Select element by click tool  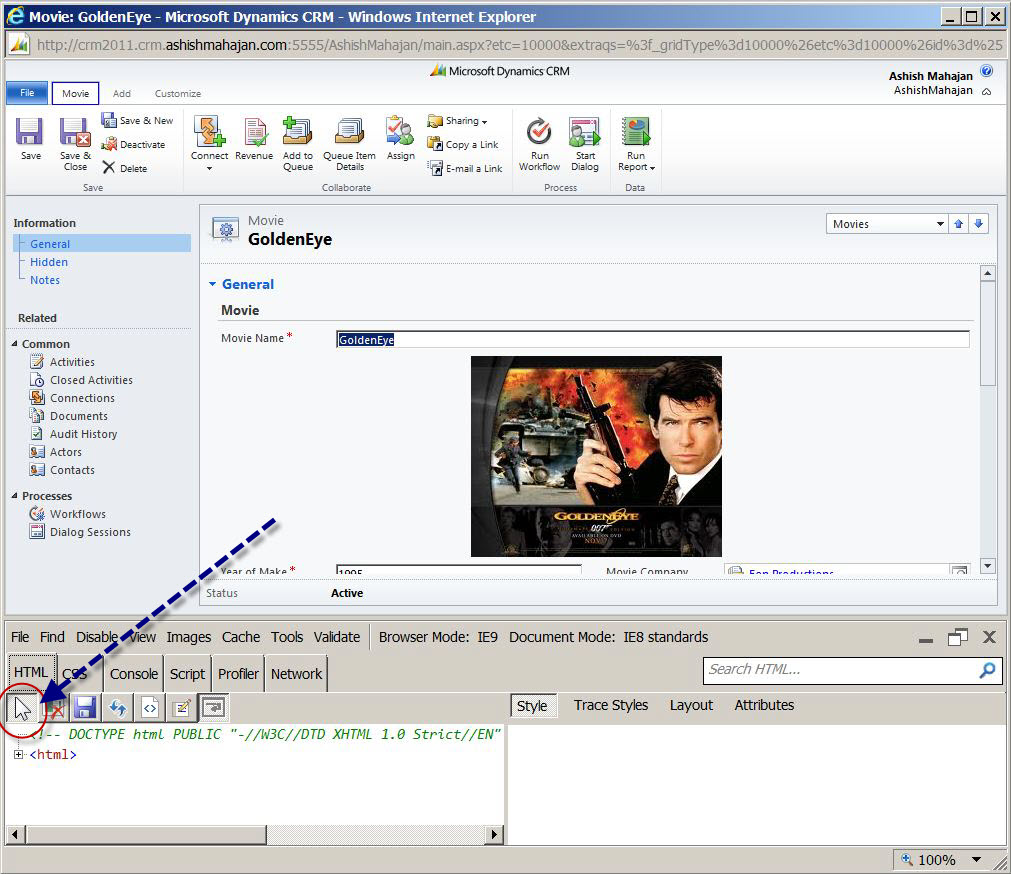(23, 708)
